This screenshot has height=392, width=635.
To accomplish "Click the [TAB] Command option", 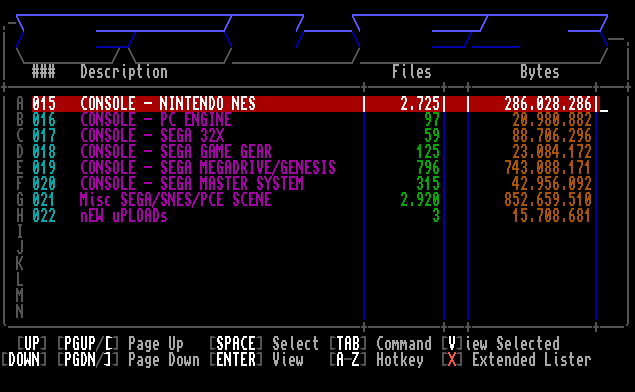I will pyautogui.click(x=380, y=344).
